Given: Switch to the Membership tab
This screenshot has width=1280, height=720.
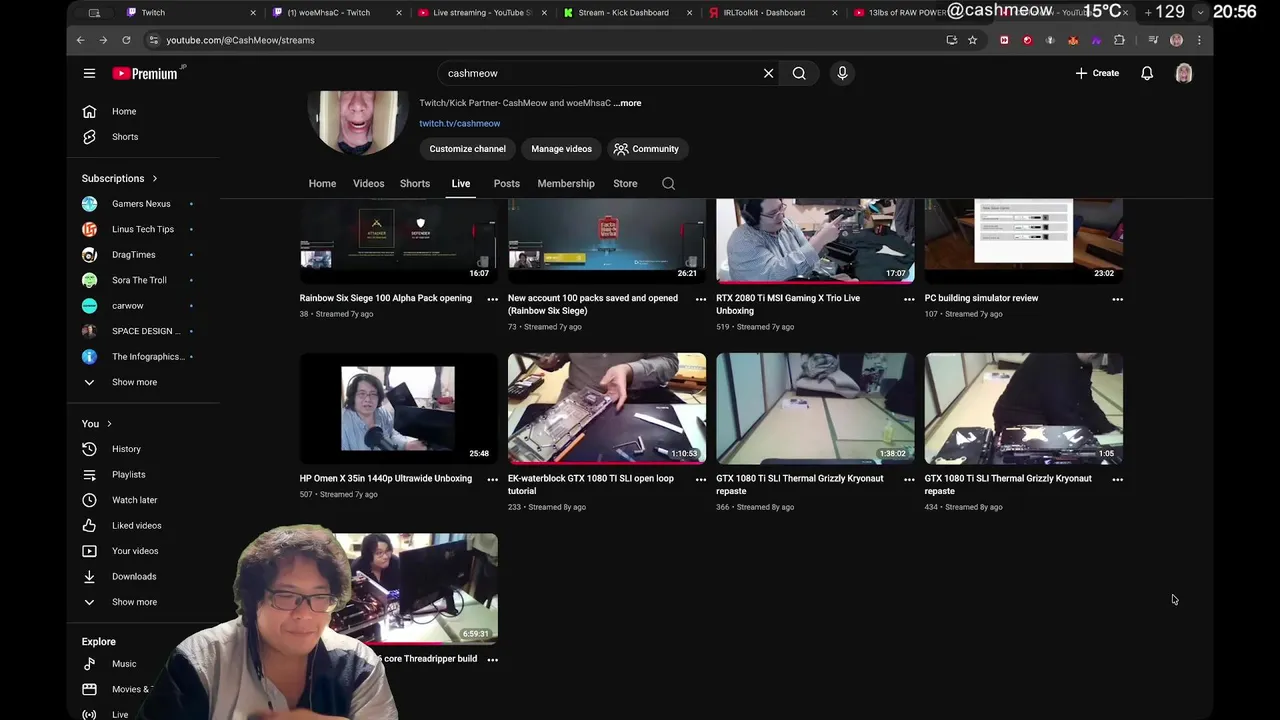Looking at the screenshot, I should pyautogui.click(x=566, y=184).
